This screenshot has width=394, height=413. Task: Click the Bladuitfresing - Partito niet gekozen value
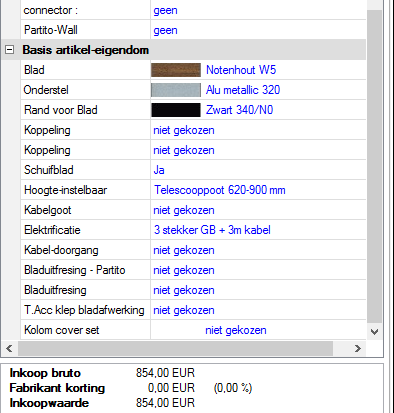tap(184, 270)
